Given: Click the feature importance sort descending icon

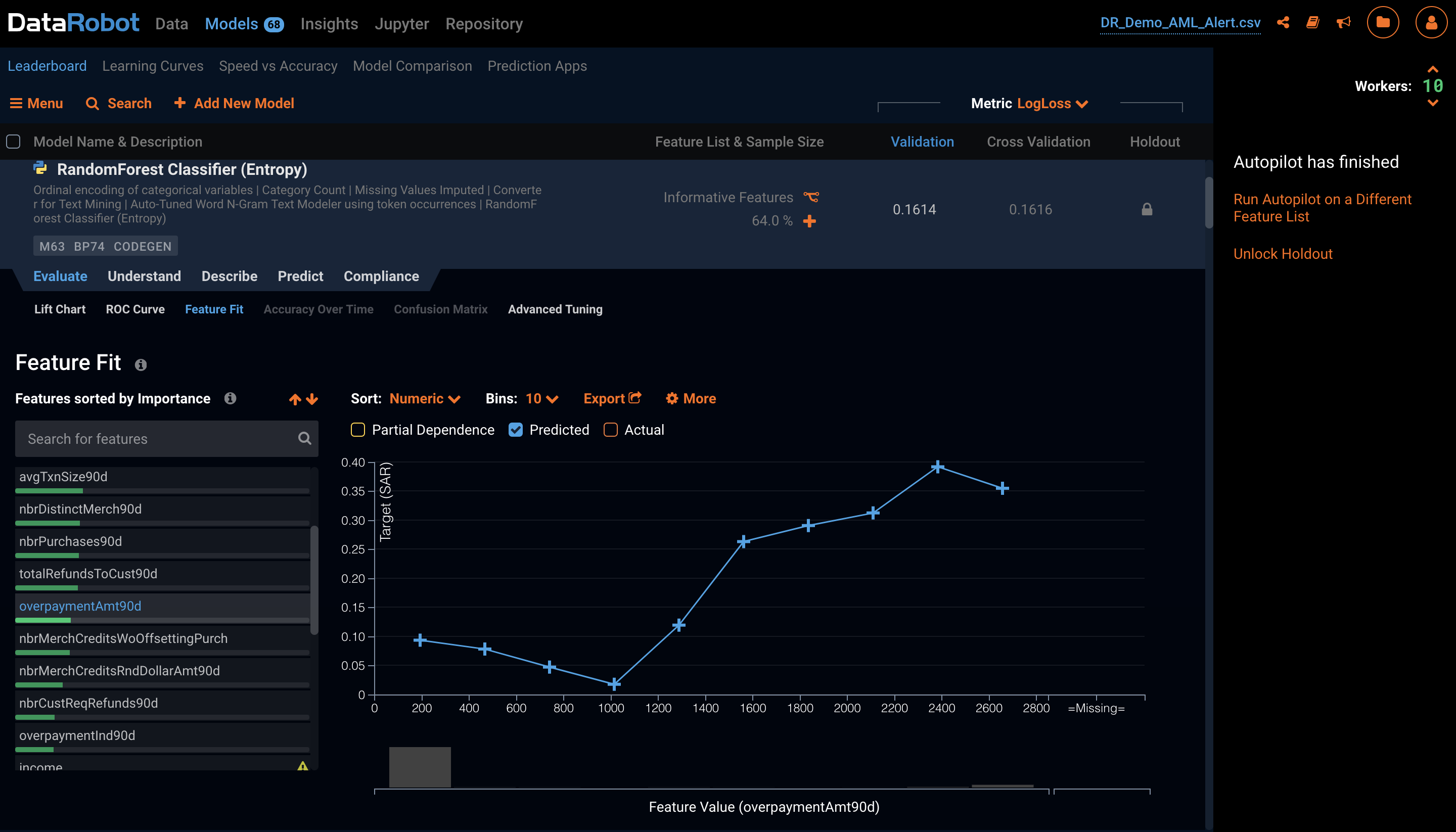Looking at the screenshot, I should (x=311, y=399).
